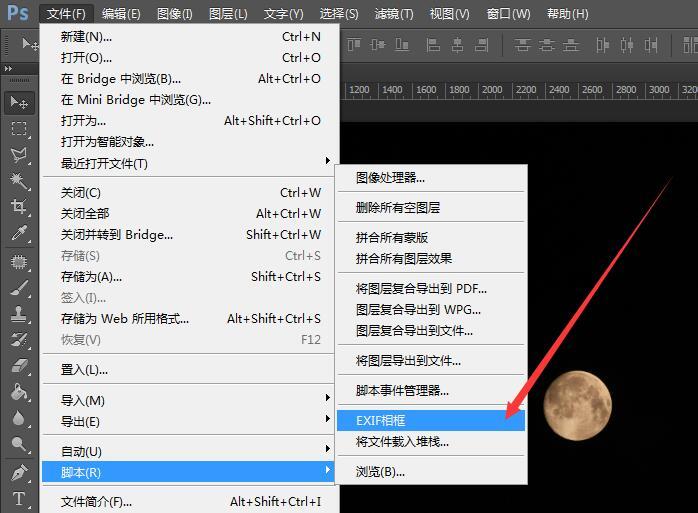Viewport: 698px width, 513px height.
Task: Expand 导出(E) submenu
Action: (x=188, y=421)
